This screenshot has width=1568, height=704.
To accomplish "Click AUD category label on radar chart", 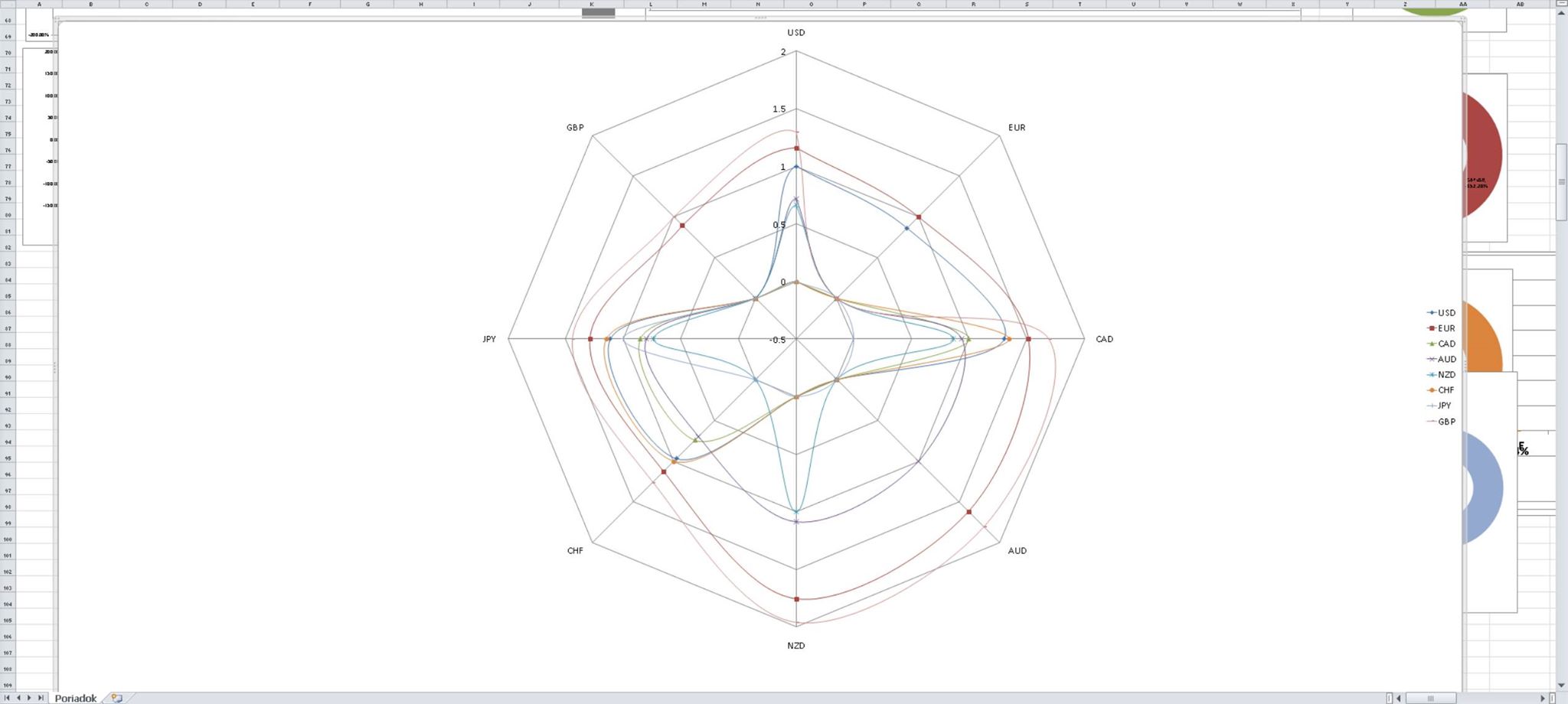I will click(x=1018, y=551).
